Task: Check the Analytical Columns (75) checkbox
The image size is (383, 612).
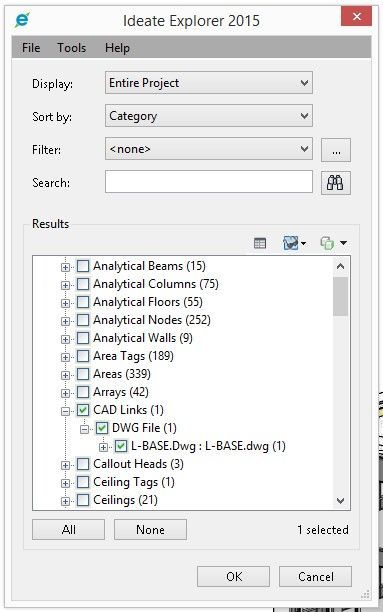Action: (x=83, y=284)
